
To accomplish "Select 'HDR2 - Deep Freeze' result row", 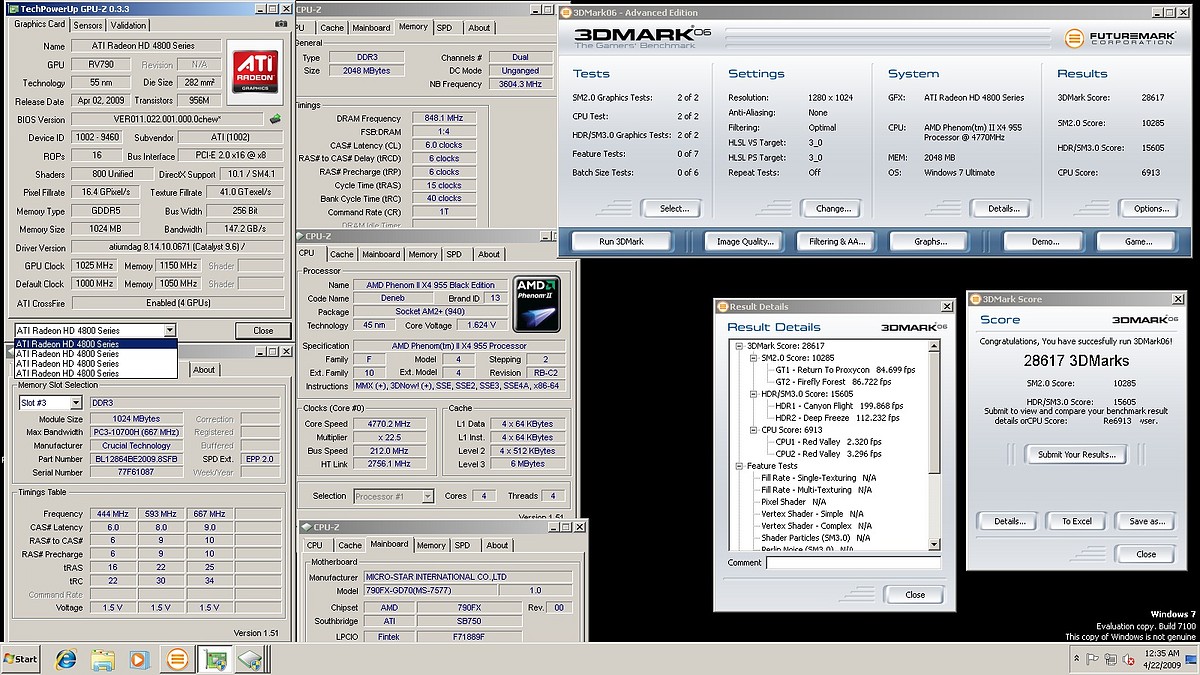I will pos(839,418).
